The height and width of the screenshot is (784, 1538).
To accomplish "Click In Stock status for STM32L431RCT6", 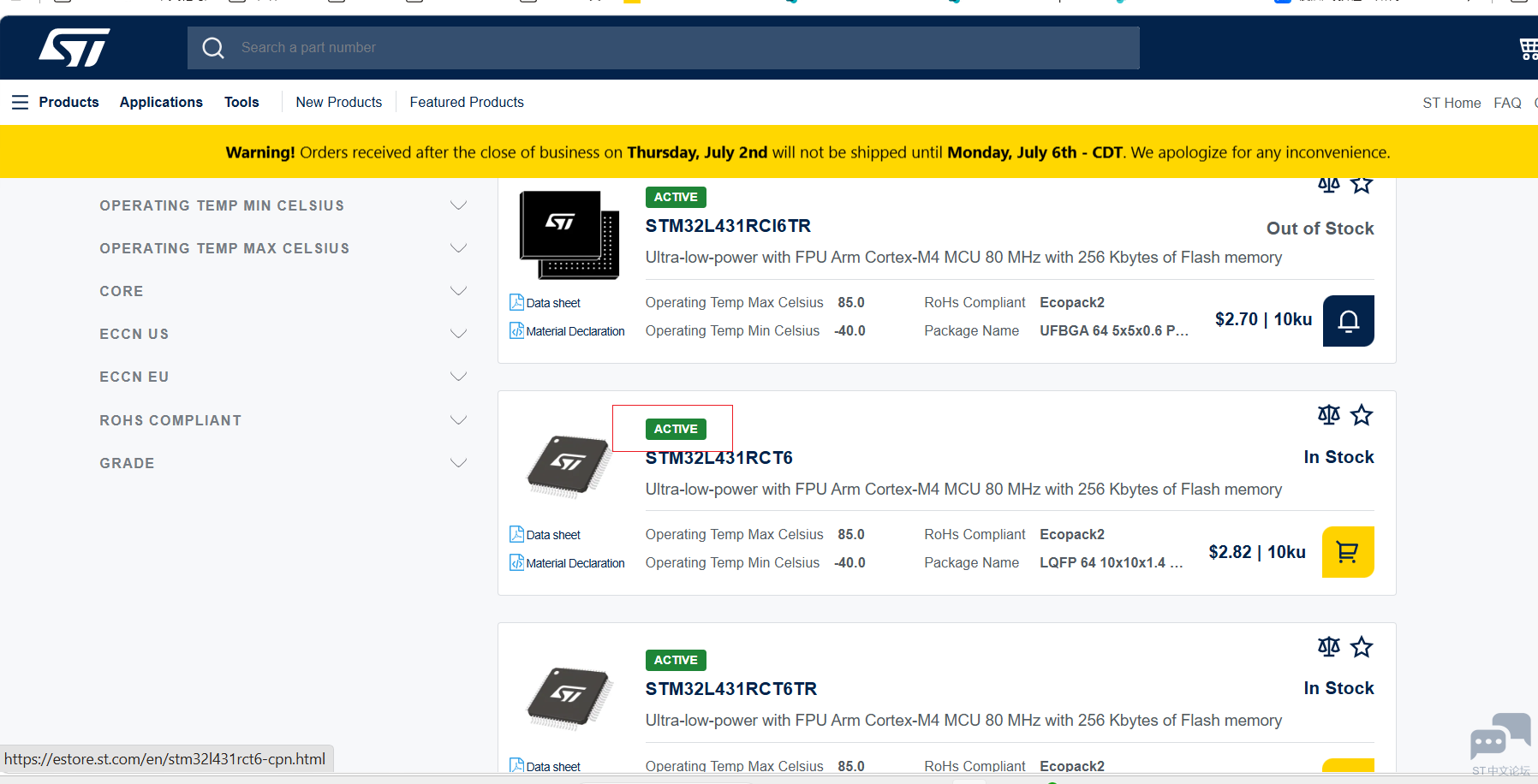I will [1338, 457].
